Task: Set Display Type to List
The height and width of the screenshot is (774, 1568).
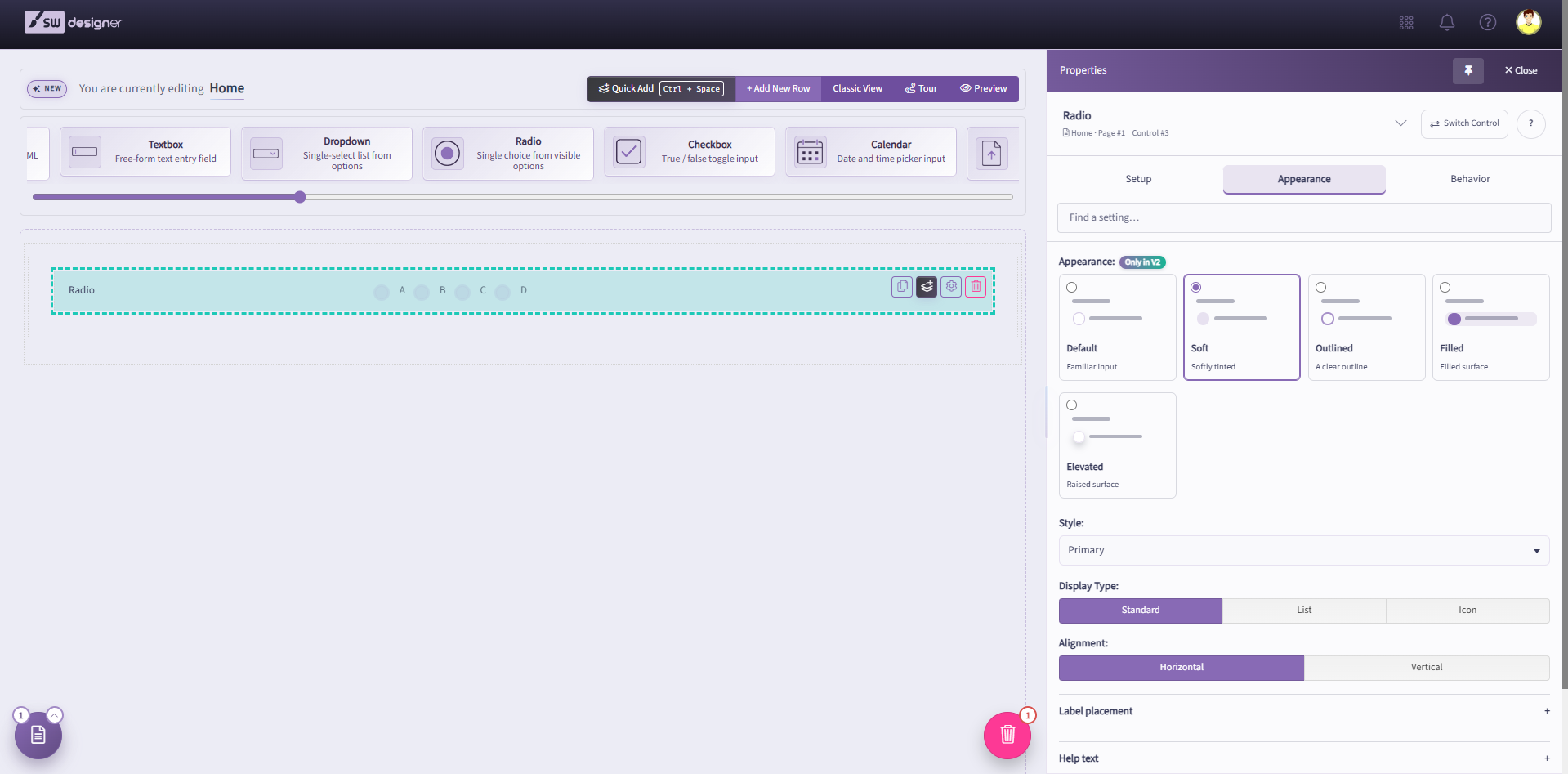Action: (1304, 611)
